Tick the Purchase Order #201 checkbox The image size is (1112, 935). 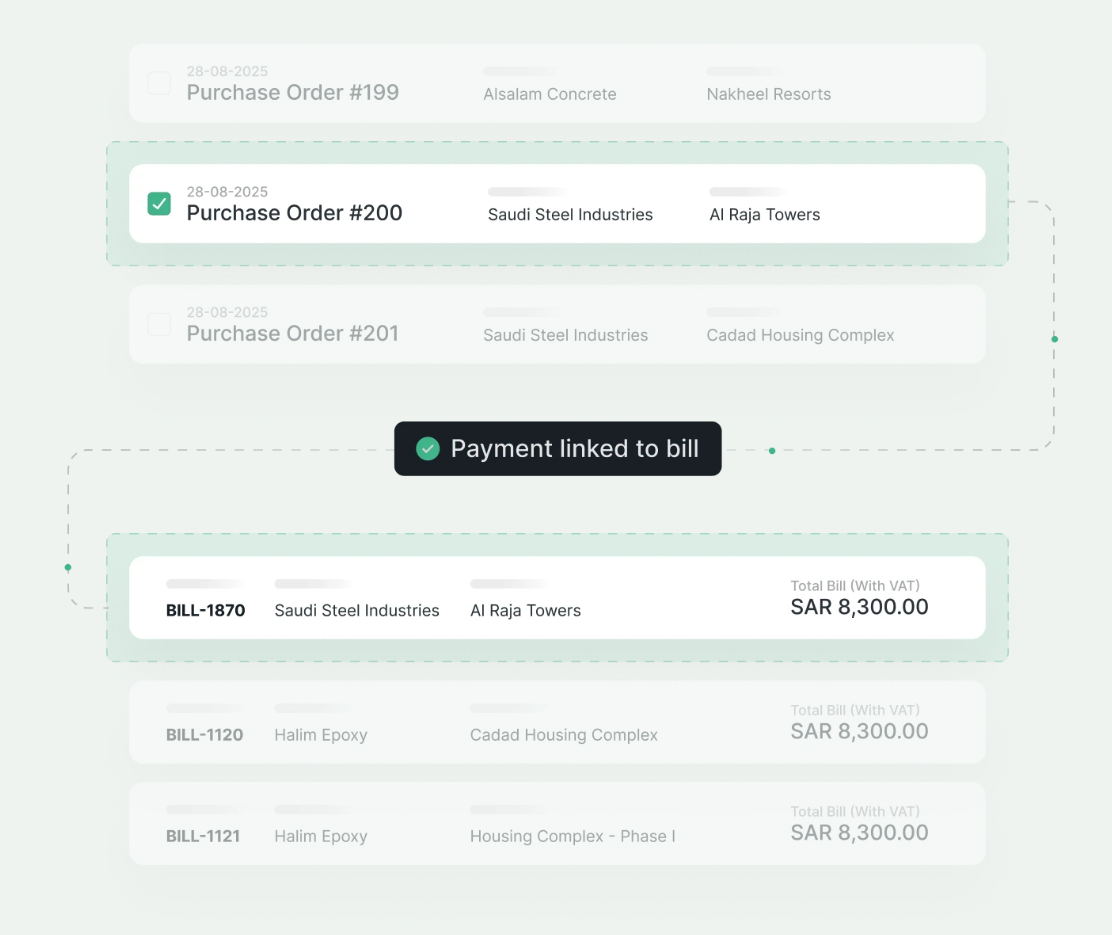[x=159, y=324]
